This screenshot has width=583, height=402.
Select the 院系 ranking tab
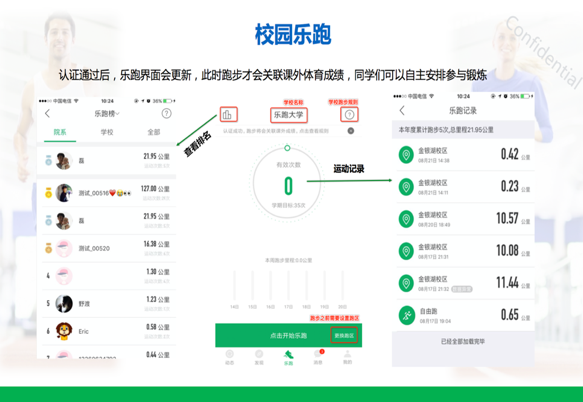(60, 132)
